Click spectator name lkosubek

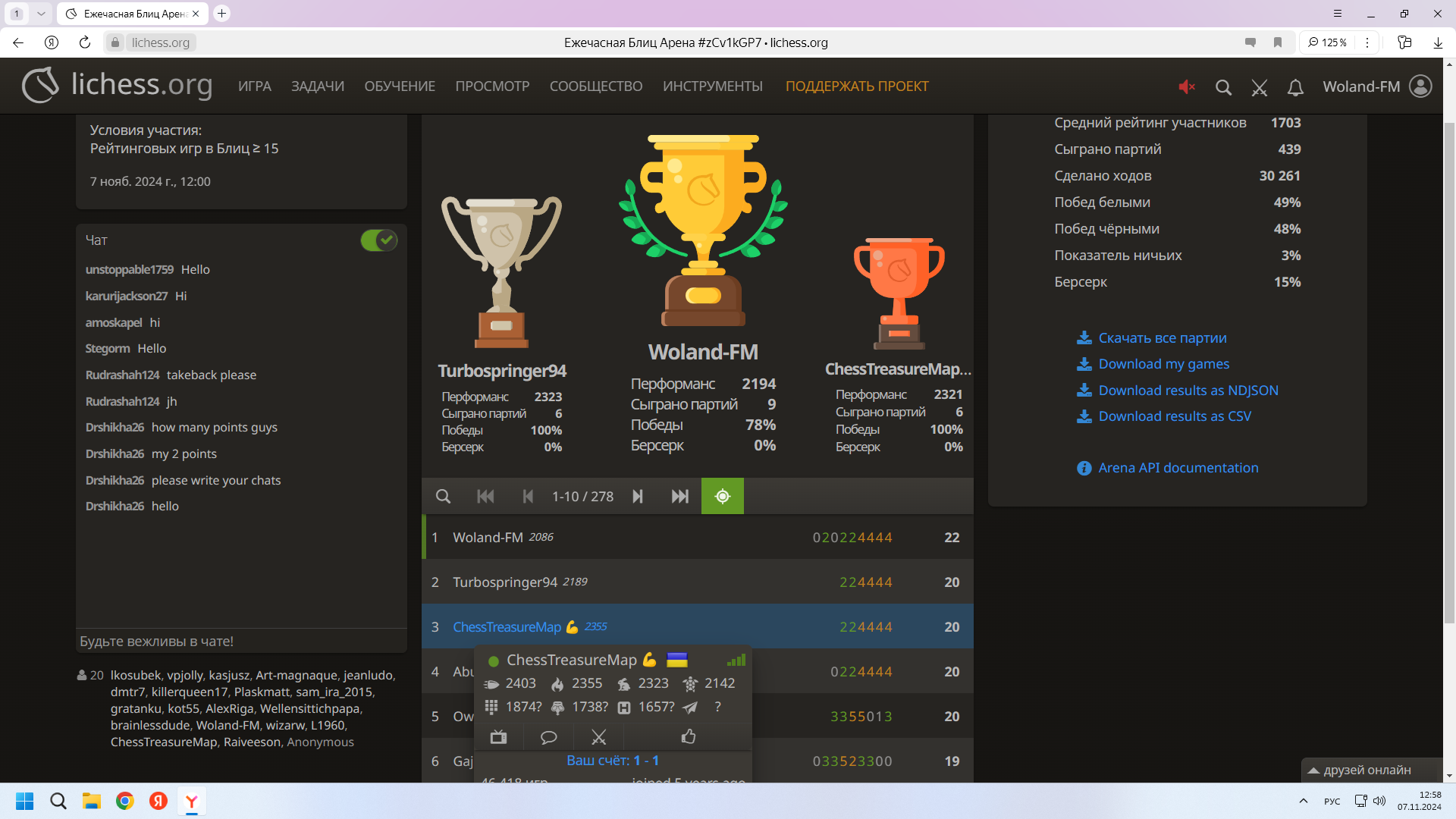click(x=136, y=676)
